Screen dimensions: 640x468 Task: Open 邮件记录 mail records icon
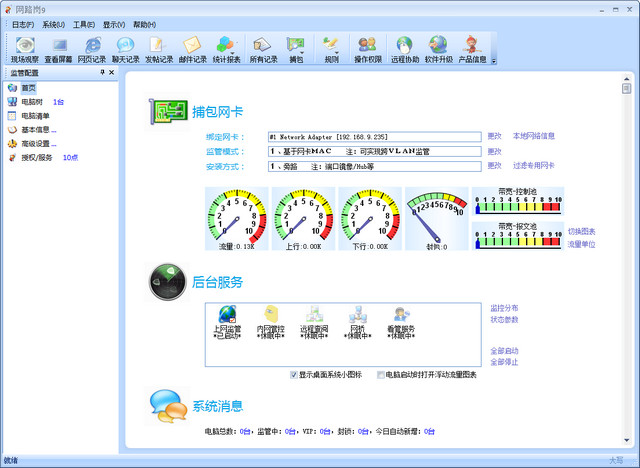click(x=193, y=48)
